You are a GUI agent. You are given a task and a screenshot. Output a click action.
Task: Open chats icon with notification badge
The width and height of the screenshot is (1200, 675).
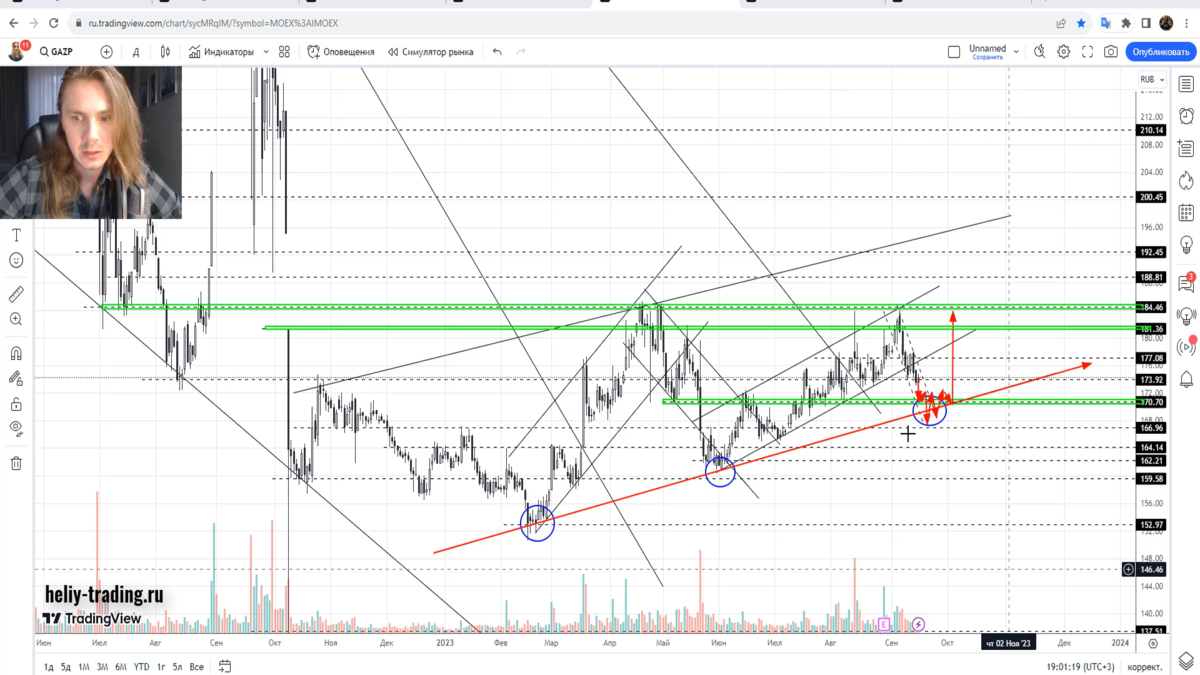click(x=1186, y=284)
